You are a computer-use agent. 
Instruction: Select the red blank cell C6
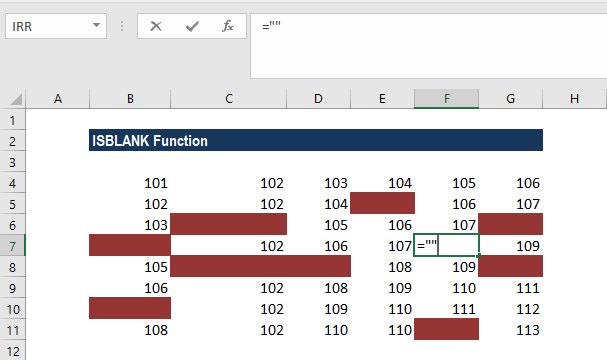228,224
